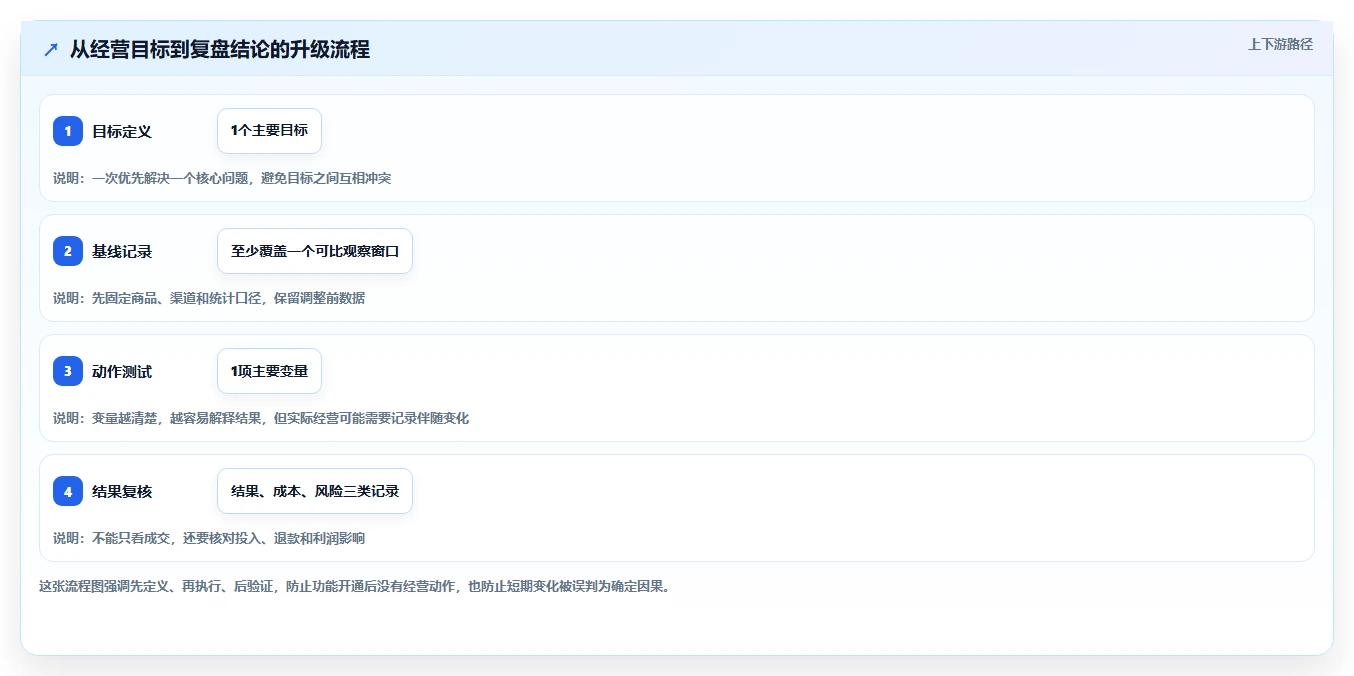Screen dimensions: 1354x676
Task: Click the 目标定义 step label
Action: (122, 131)
